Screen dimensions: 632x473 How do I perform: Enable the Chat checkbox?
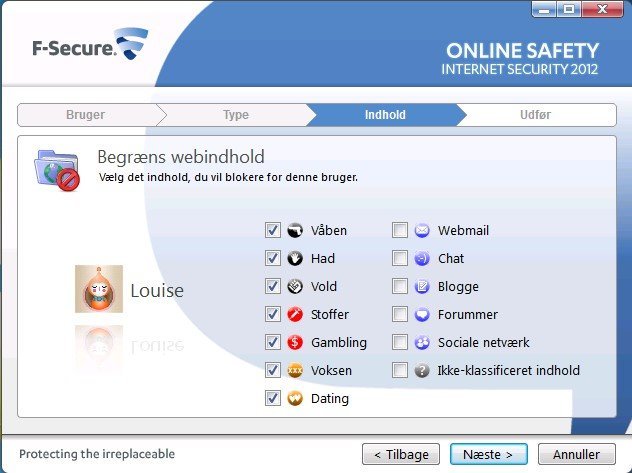400,258
